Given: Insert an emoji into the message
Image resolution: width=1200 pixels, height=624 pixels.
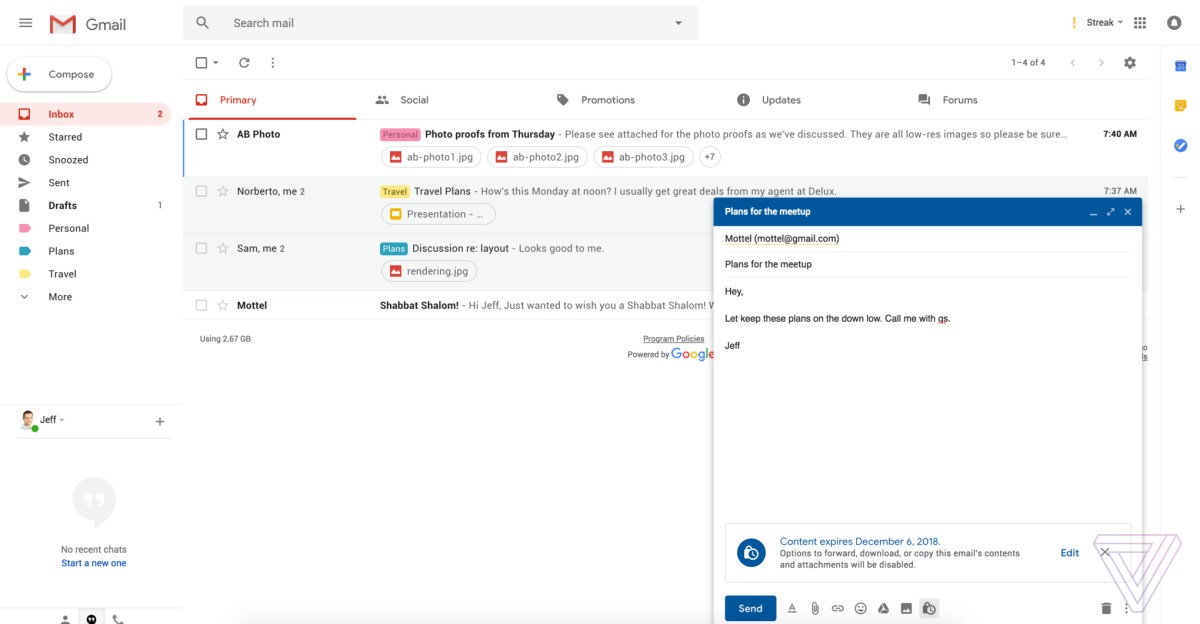Looking at the screenshot, I should 860,608.
